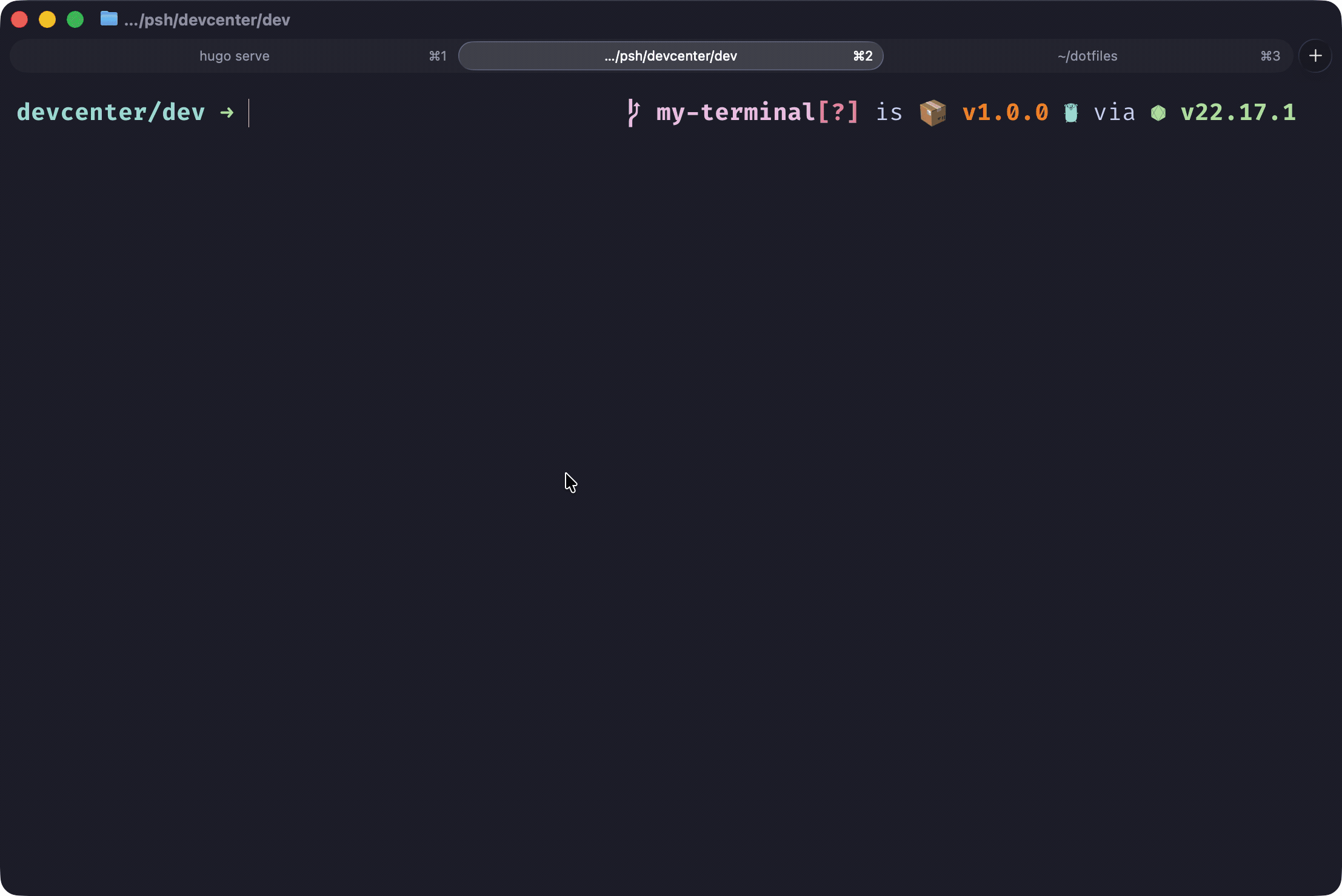Click the ⌘3 shortcut label
The height and width of the screenshot is (896, 1342).
coord(1270,56)
